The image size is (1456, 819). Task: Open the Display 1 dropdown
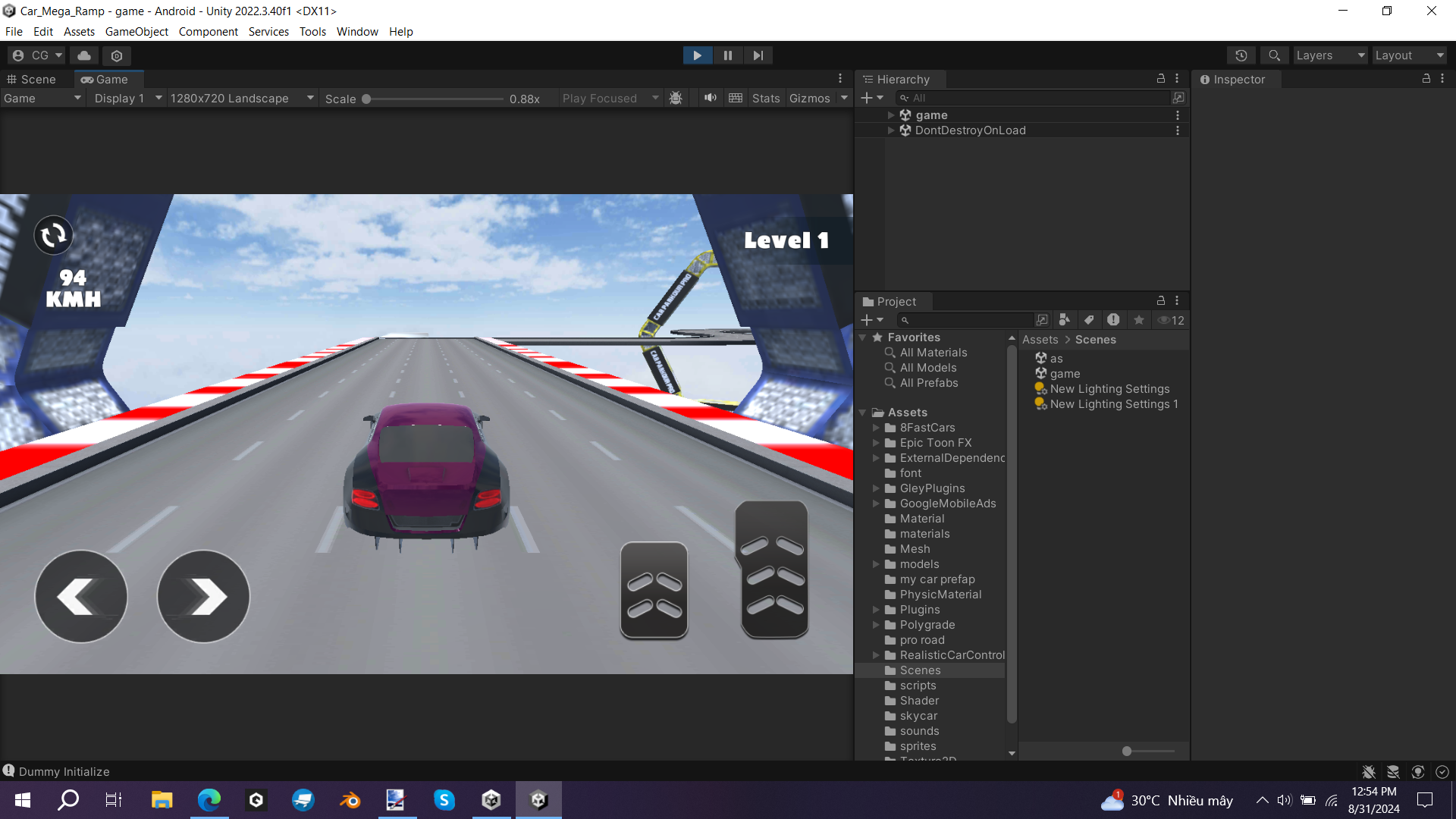click(127, 99)
